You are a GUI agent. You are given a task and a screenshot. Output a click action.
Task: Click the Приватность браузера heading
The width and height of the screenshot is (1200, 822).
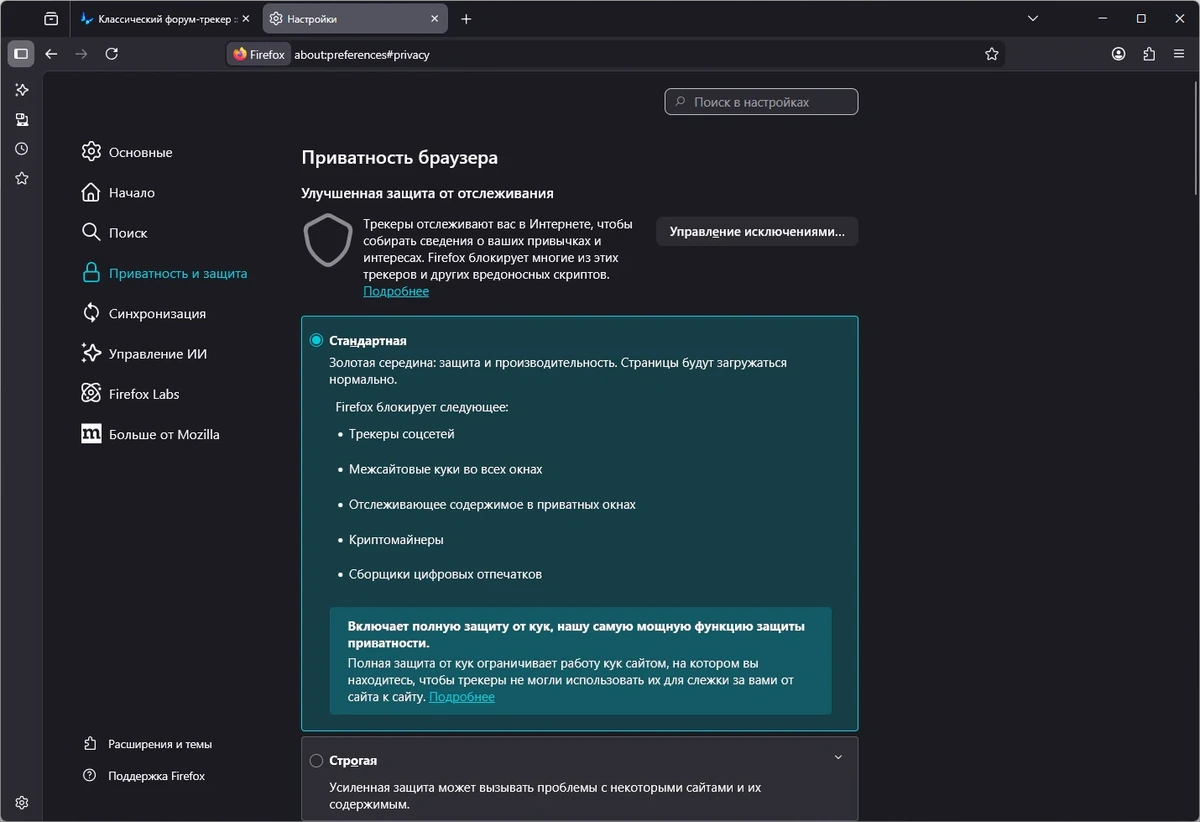(x=400, y=158)
